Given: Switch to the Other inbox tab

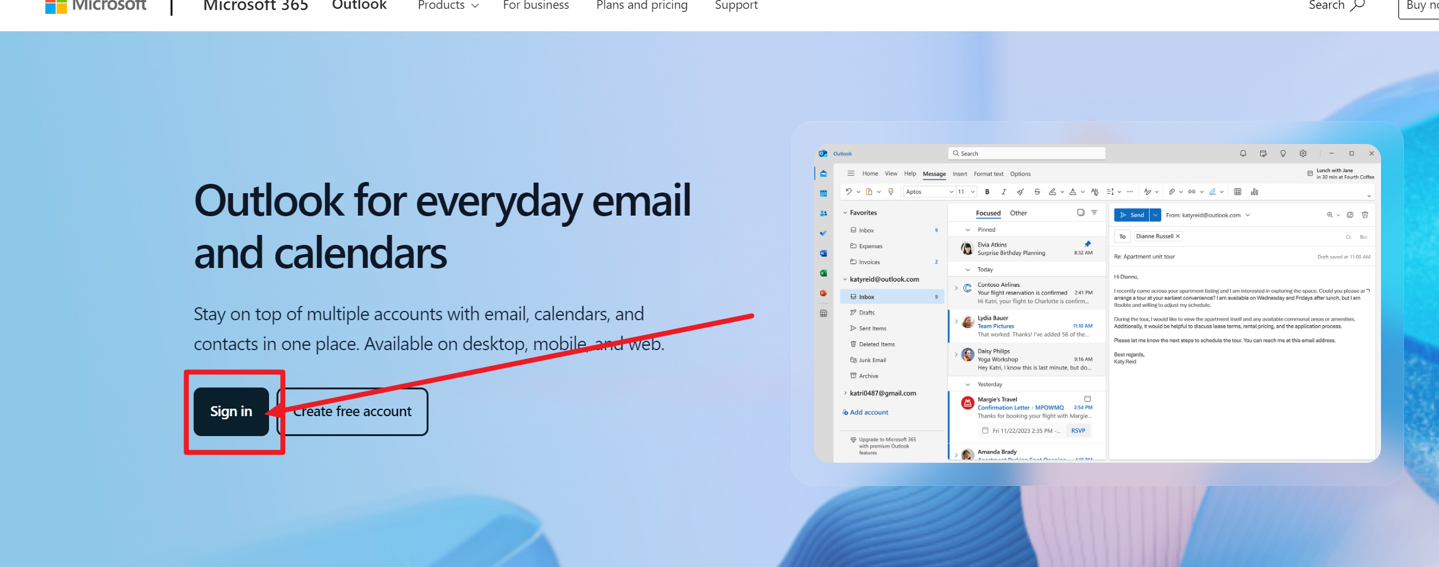Looking at the screenshot, I should tap(1018, 213).
